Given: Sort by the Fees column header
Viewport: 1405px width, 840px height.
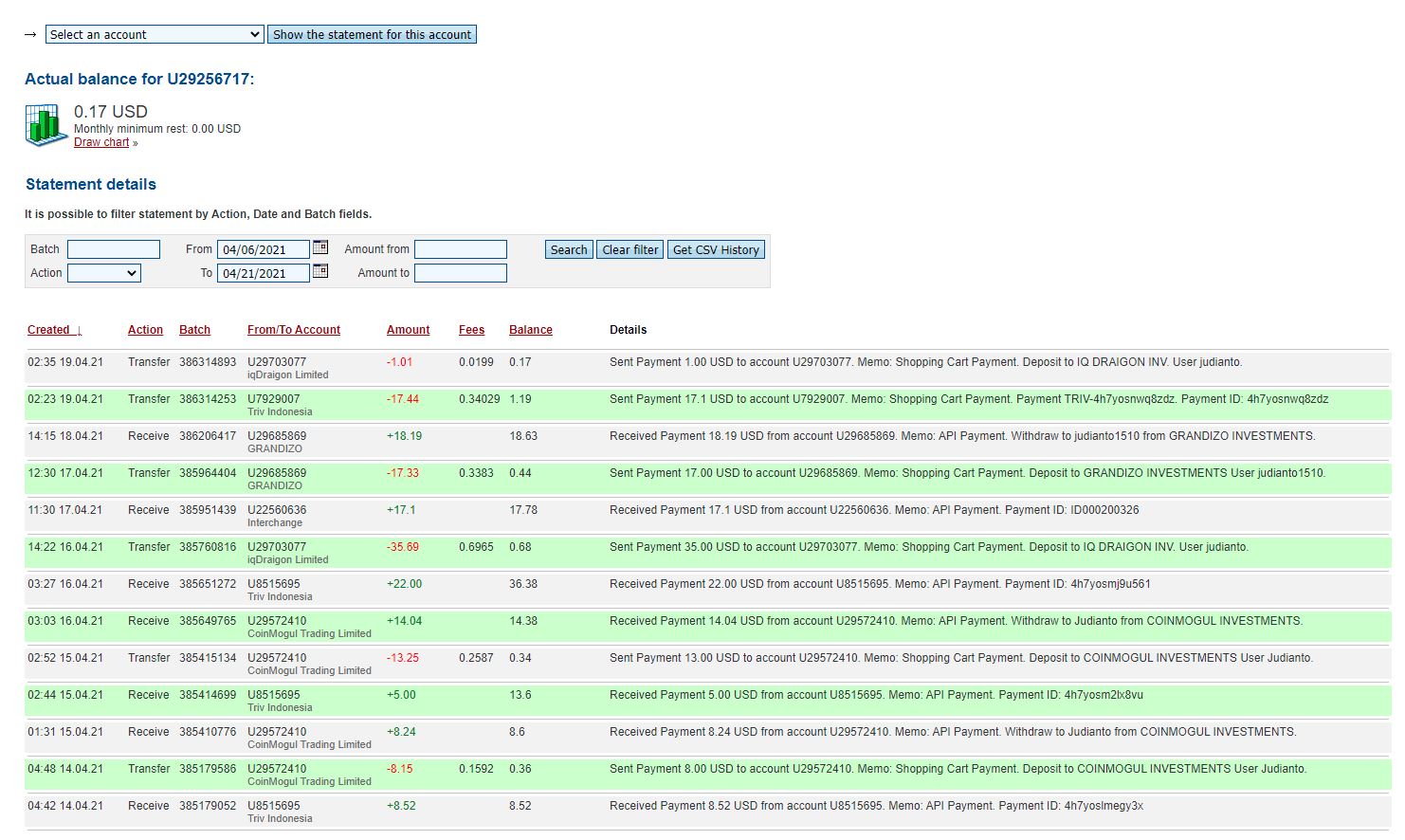Looking at the screenshot, I should coord(471,330).
